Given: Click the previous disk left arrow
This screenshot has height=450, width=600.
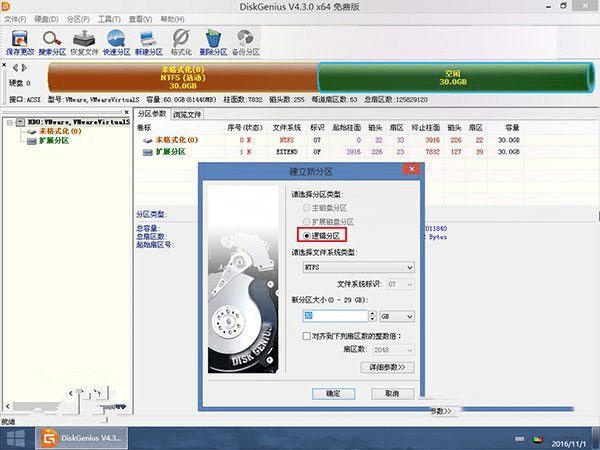Looking at the screenshot, I should [15, 68].
